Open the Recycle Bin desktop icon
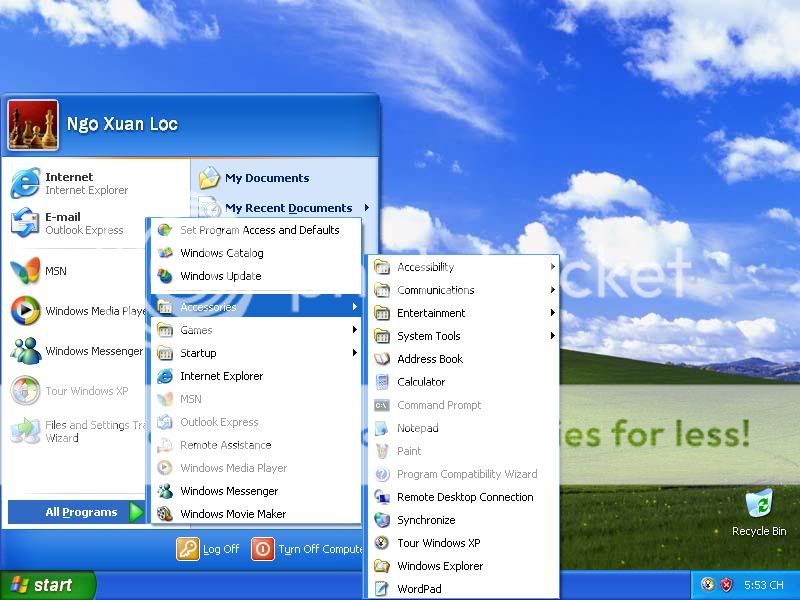This screenshot has width=800, height=600. pos(759,504)
